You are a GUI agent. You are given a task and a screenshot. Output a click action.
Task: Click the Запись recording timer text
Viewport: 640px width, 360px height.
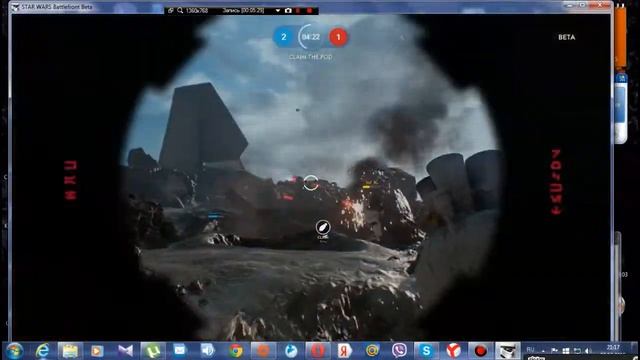[x=243, y=11]
